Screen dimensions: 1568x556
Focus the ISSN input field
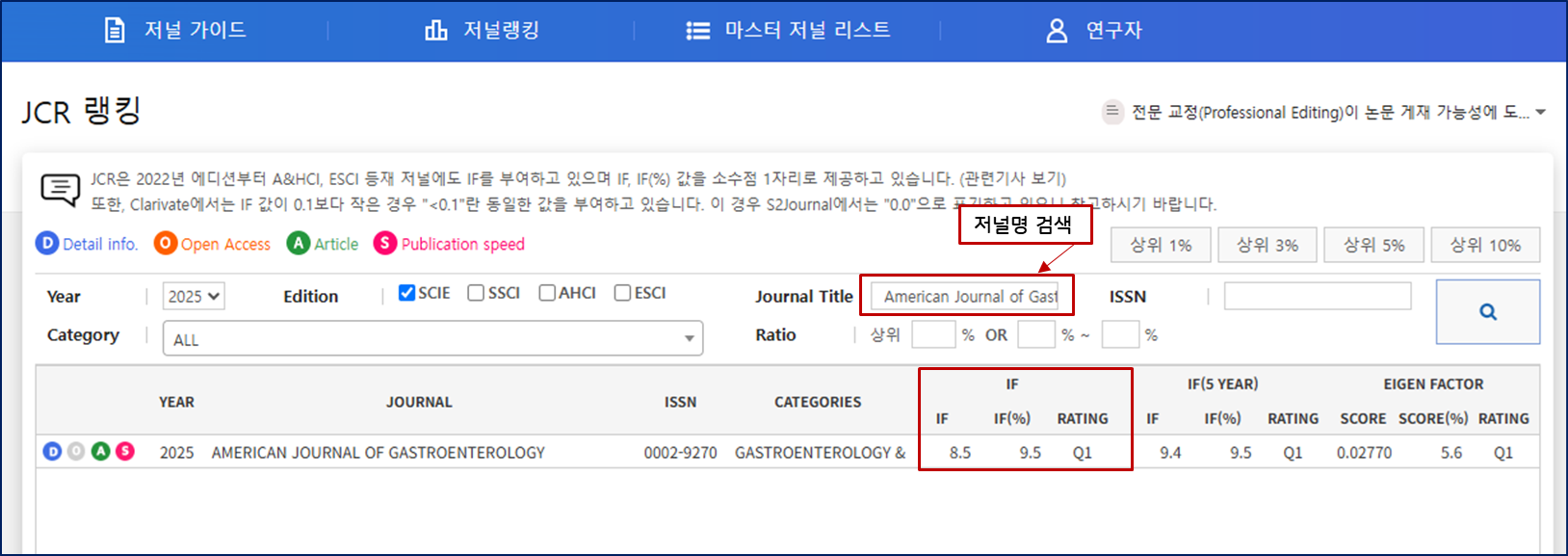[1318, 296]
